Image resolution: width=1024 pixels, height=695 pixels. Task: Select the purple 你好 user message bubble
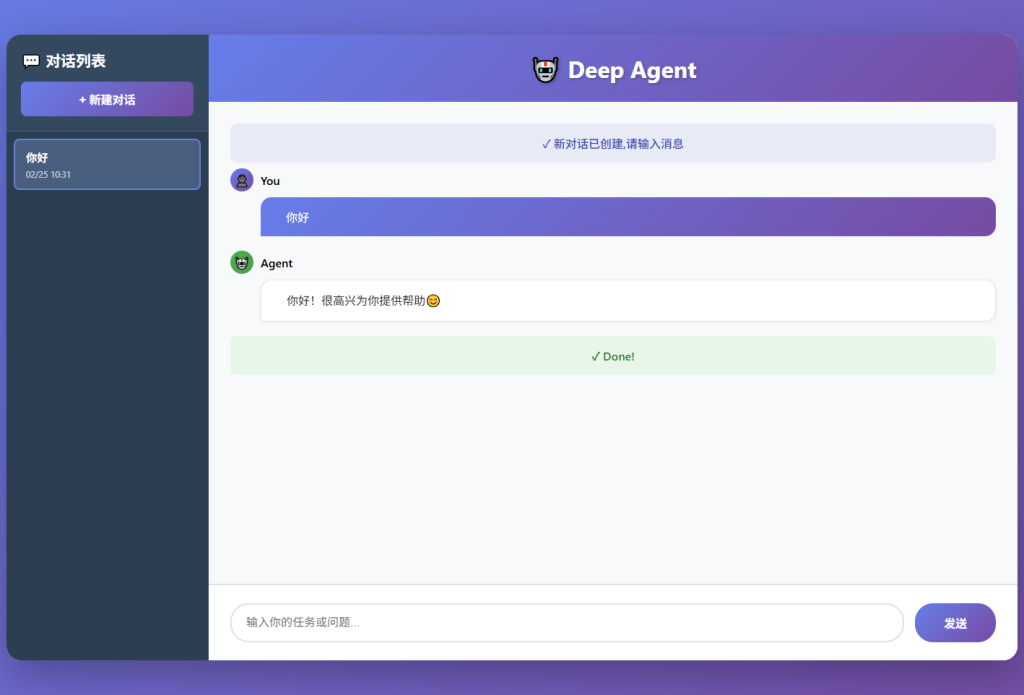(x=627, y=217)
